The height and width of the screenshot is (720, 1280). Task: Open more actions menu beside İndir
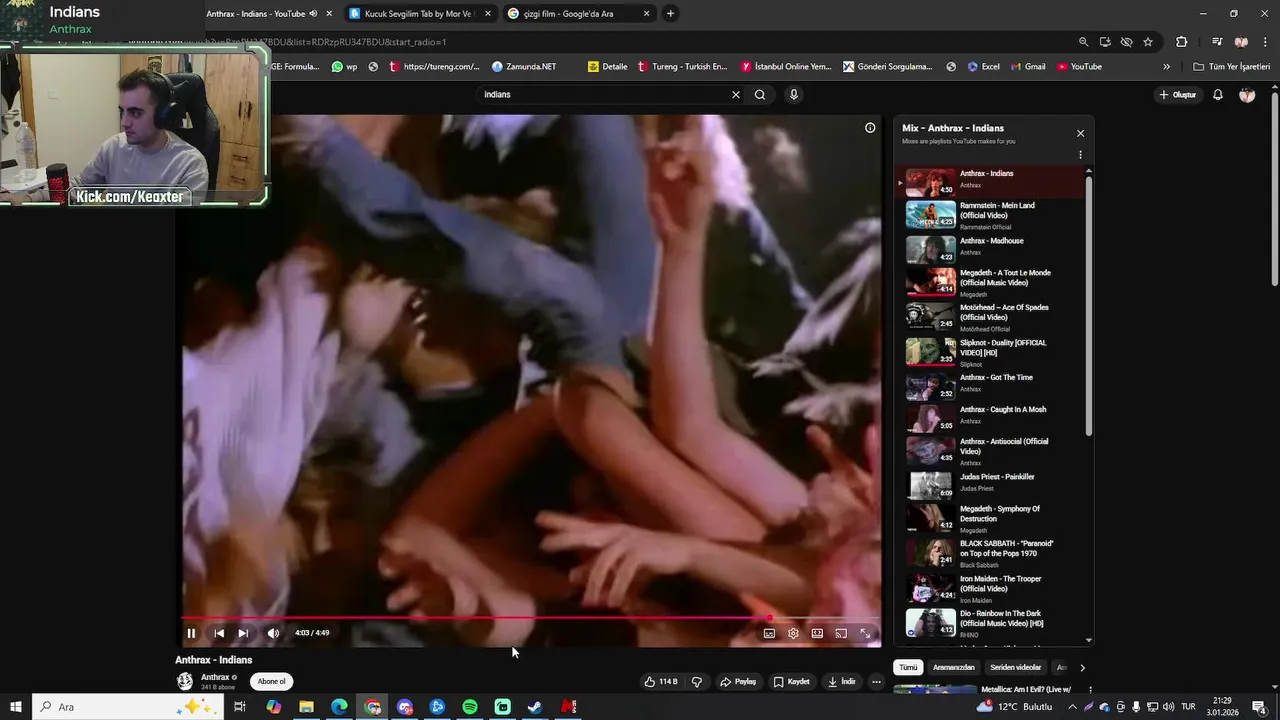(876, 682)
